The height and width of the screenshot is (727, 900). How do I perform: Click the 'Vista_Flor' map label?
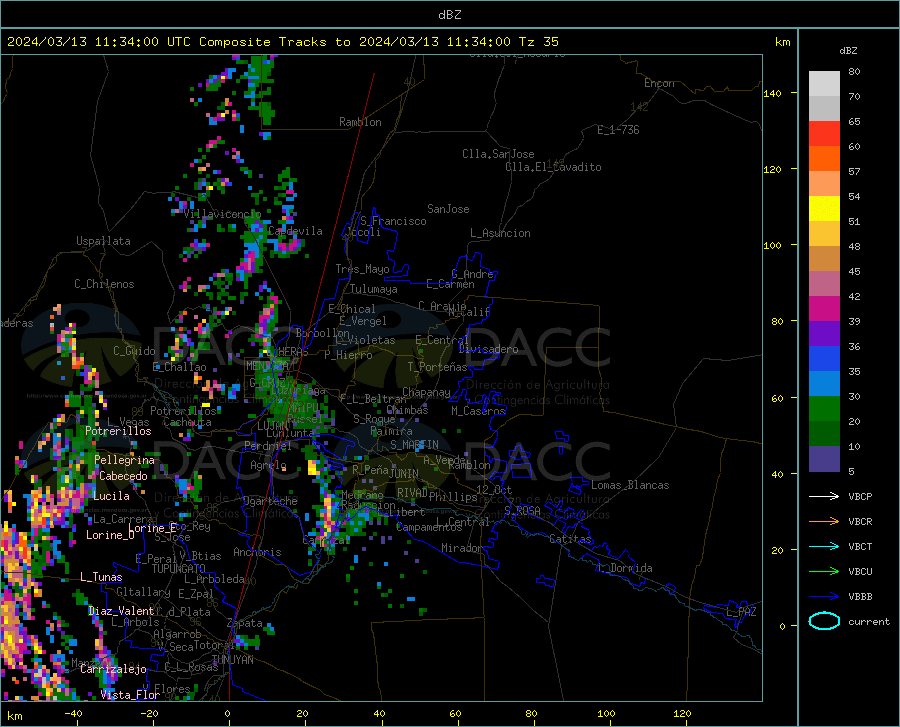coord(130,695)
